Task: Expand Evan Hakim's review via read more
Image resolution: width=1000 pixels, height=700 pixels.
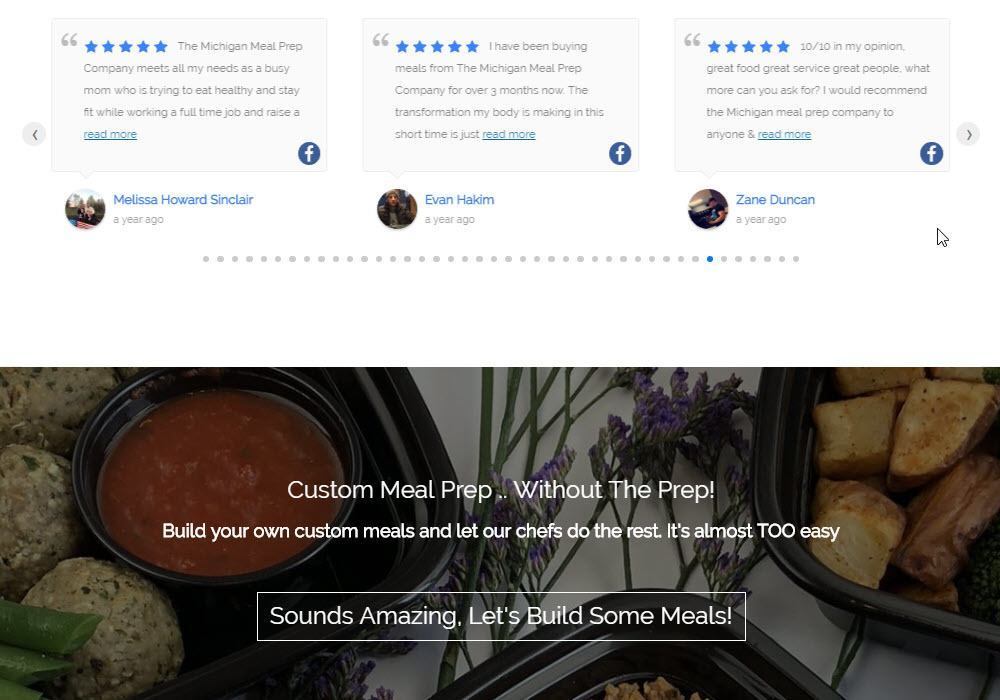Action: pos(509,135)
